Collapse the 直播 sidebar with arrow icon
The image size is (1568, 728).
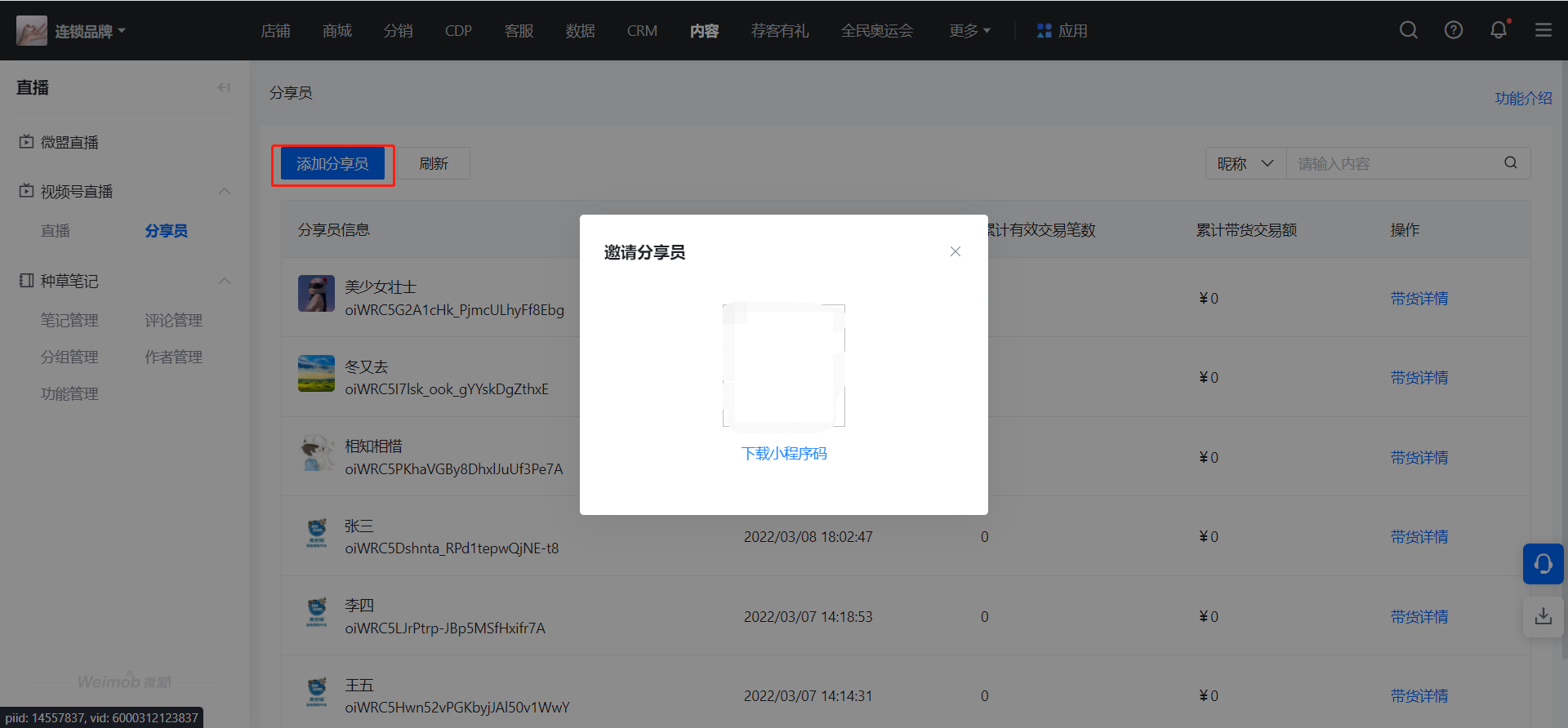[224, 87]
